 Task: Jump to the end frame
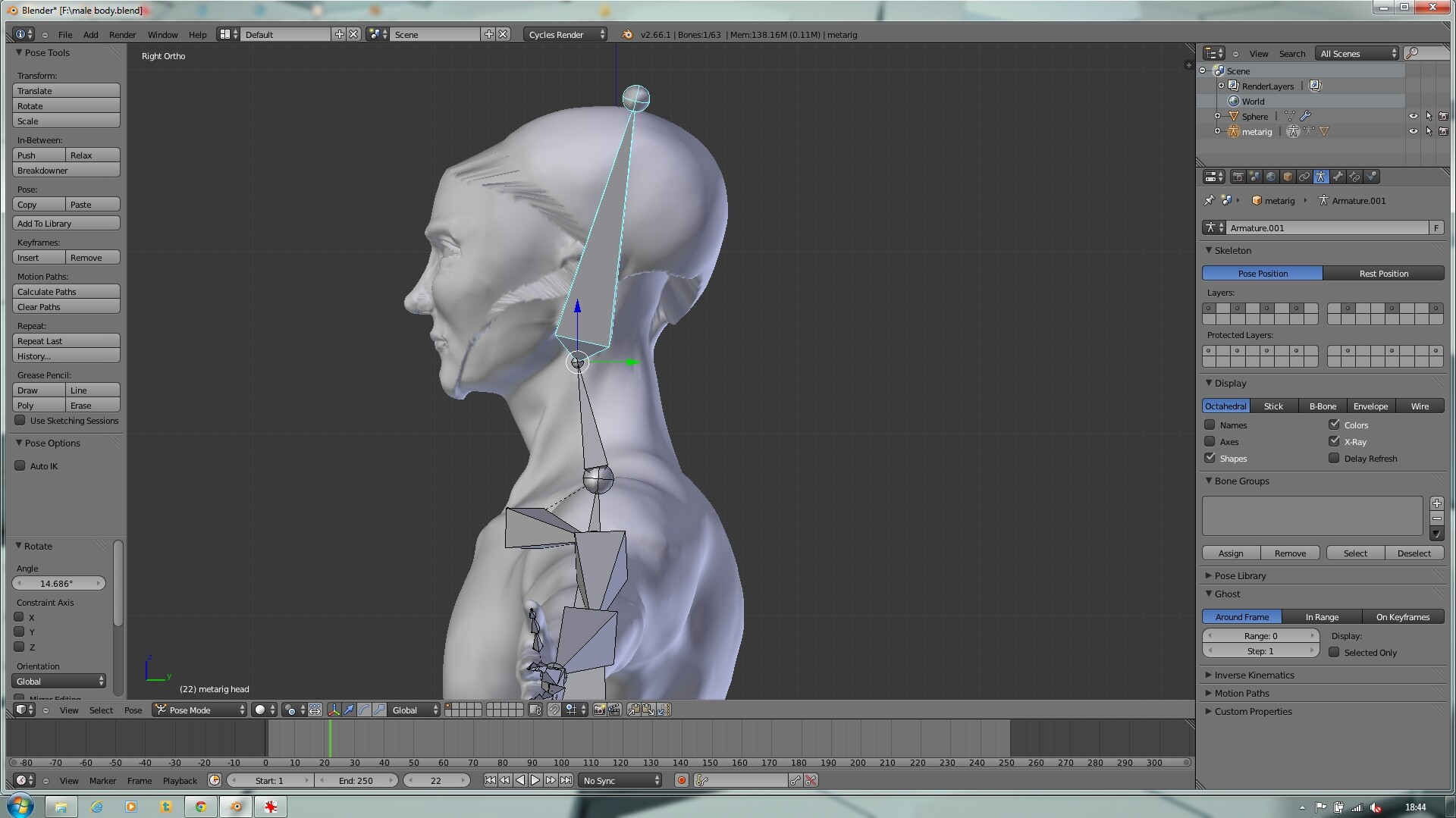(x=566, y=780)
